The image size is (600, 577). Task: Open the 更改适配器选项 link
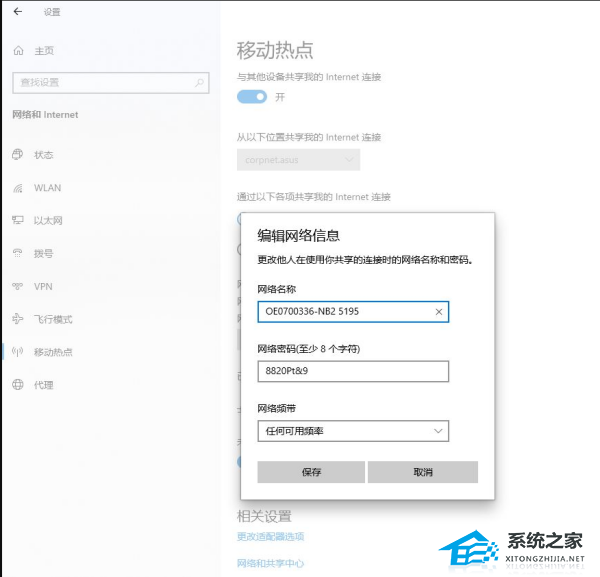tap(270, 537)
